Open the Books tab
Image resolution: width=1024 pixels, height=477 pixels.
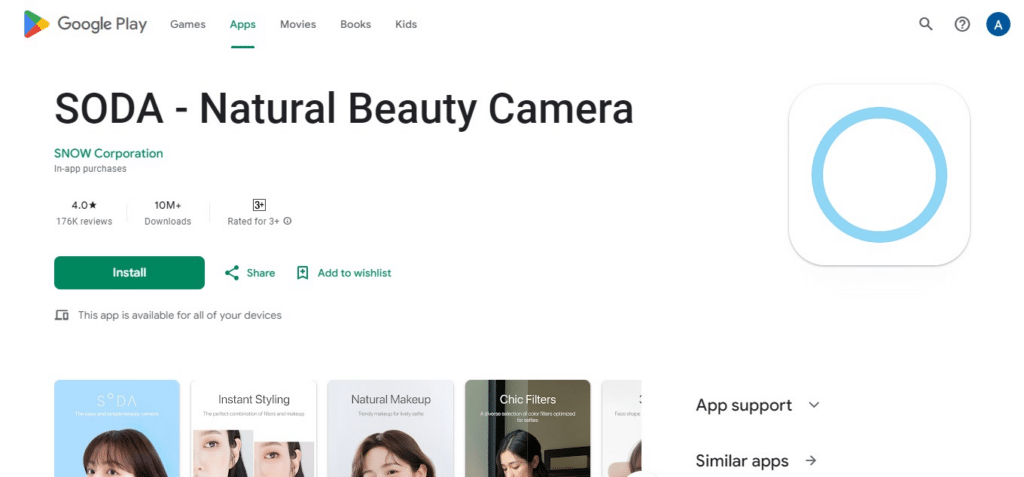(355, 24)
